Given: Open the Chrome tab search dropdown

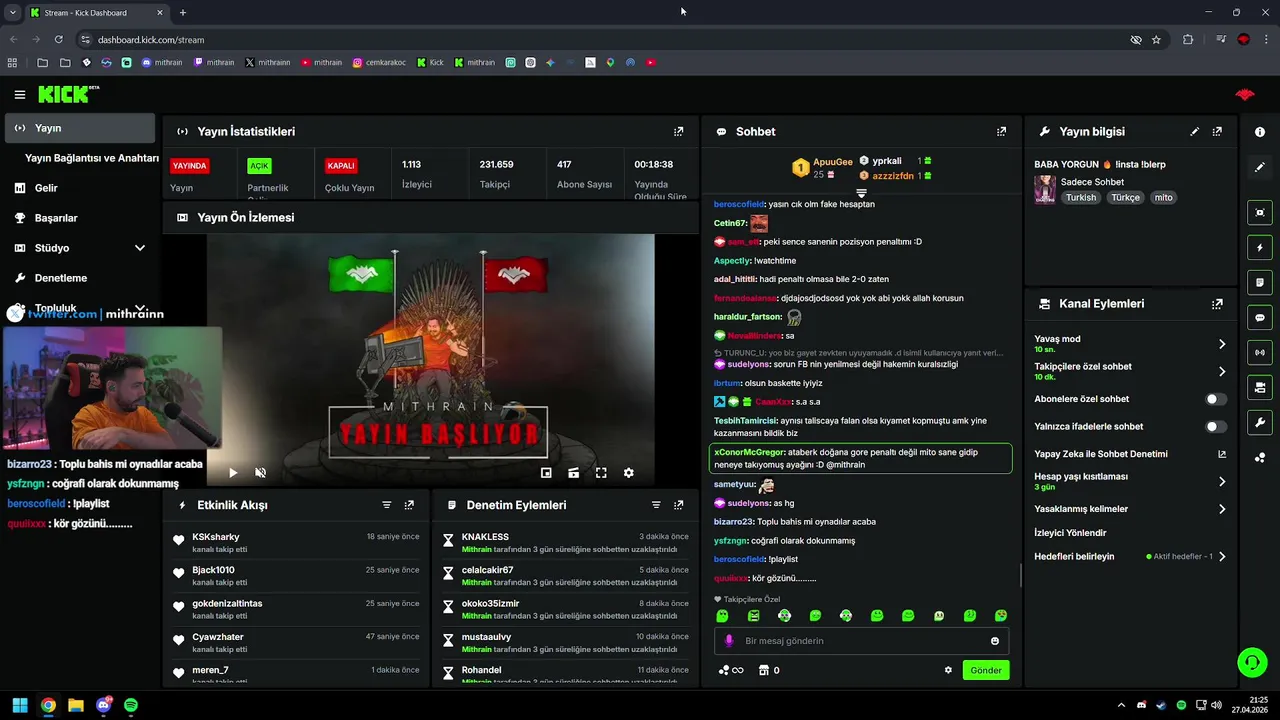Looking at the screenshot, I should tap(12, 12).
